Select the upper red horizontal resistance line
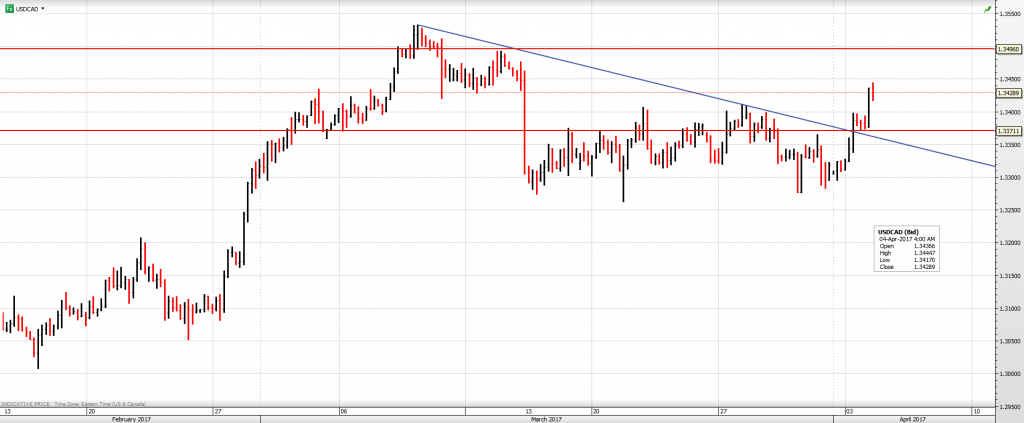The width and height of the screenshot is (1024, 423). pyautogui.click(x=200, y=48)
